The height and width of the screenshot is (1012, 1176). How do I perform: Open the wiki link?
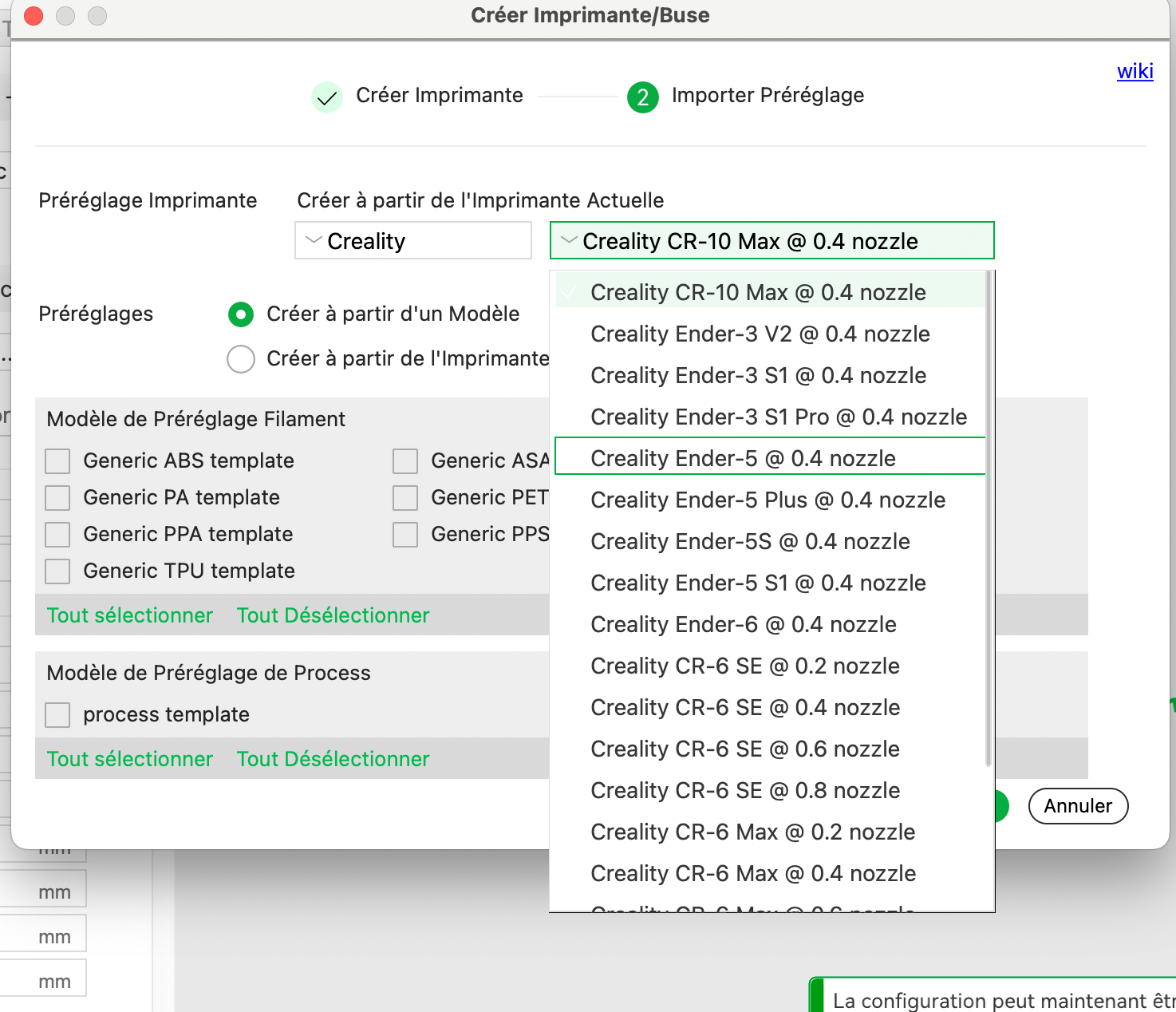pos(1135,71)
